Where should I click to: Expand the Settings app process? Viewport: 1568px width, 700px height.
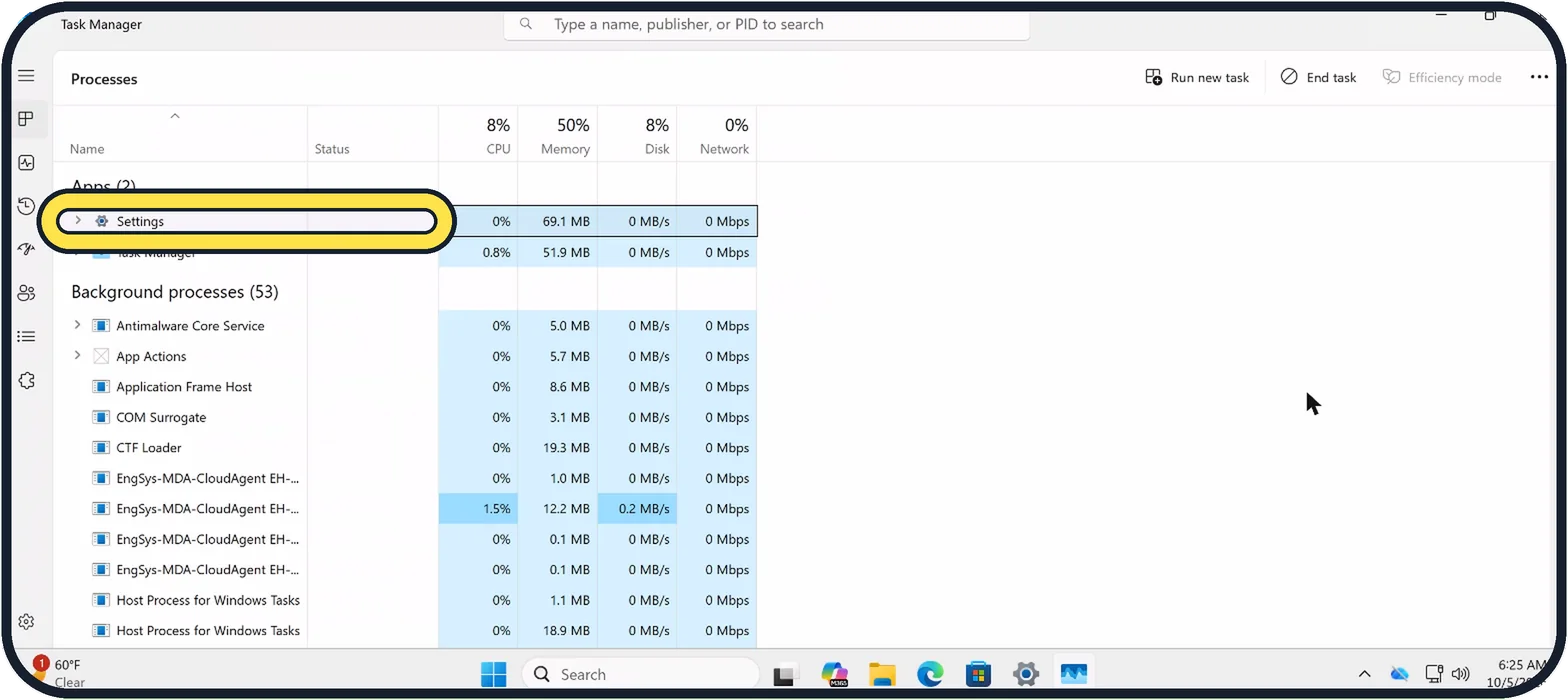click(78, 220)
